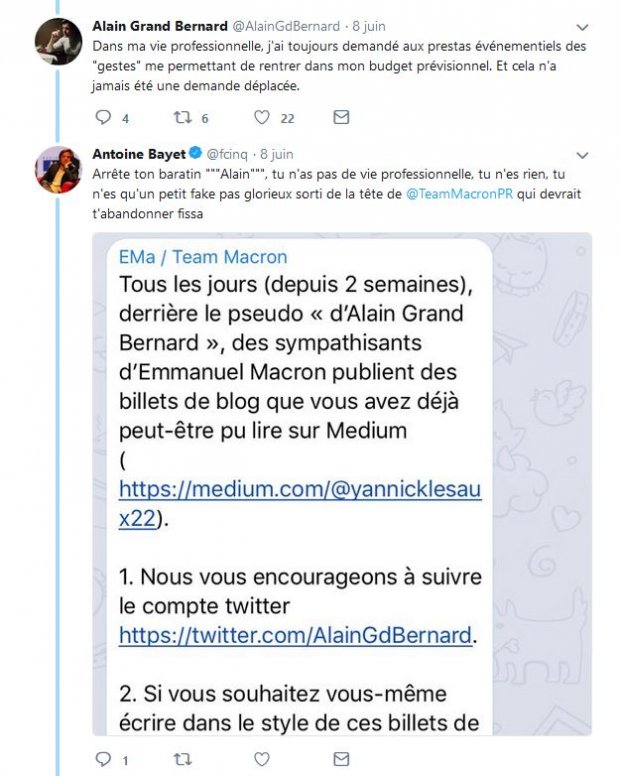Open Antoine Bayet's avatar
The height and width of the screenshot is (776, 620).
[x=58, y=169]
